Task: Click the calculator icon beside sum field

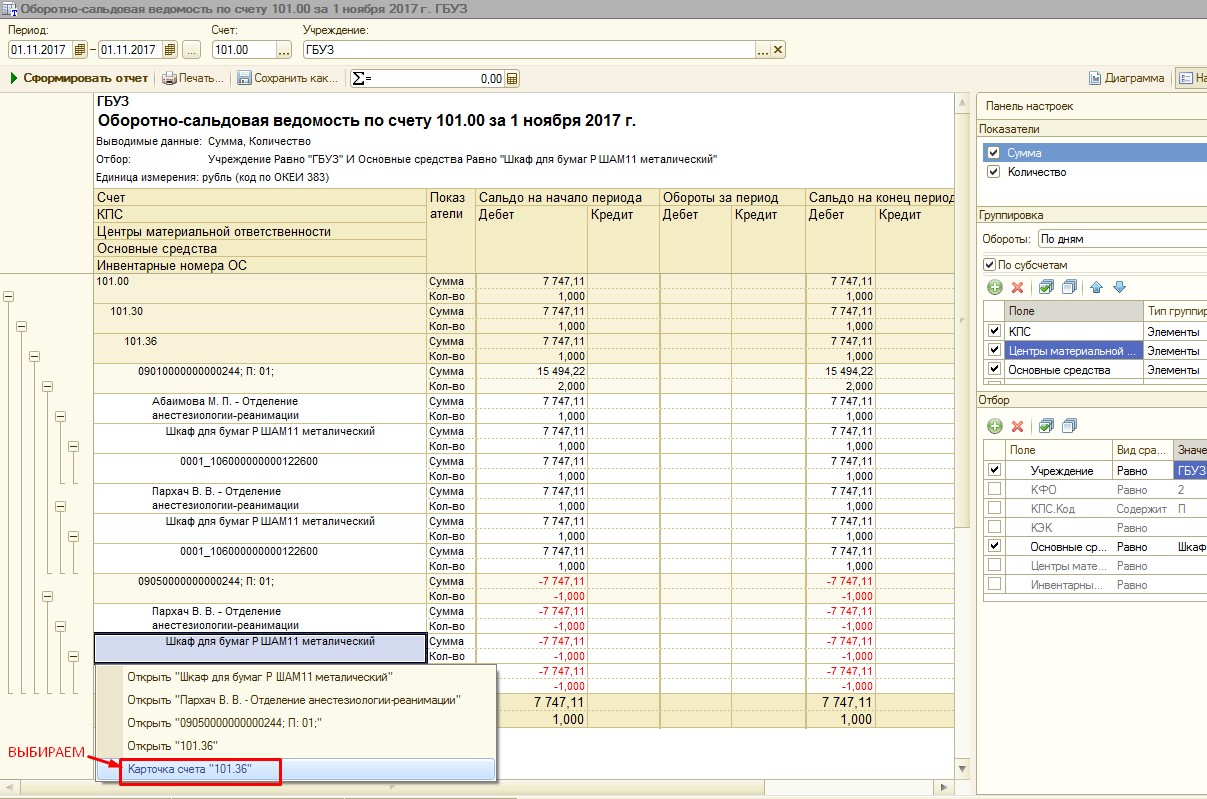Action: coord(512,79)
